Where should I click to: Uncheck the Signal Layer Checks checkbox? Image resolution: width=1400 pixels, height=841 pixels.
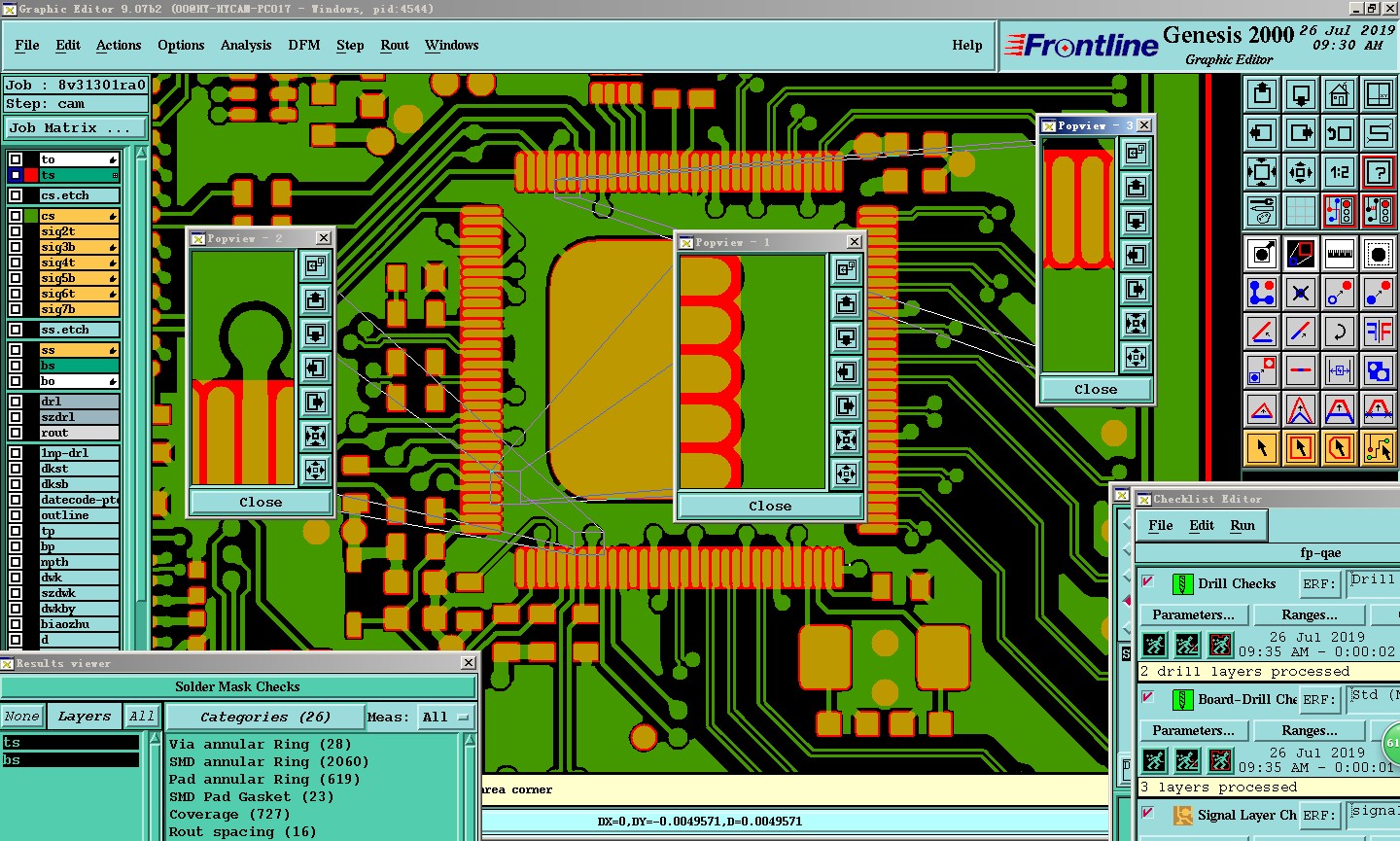coord(1148,813)
